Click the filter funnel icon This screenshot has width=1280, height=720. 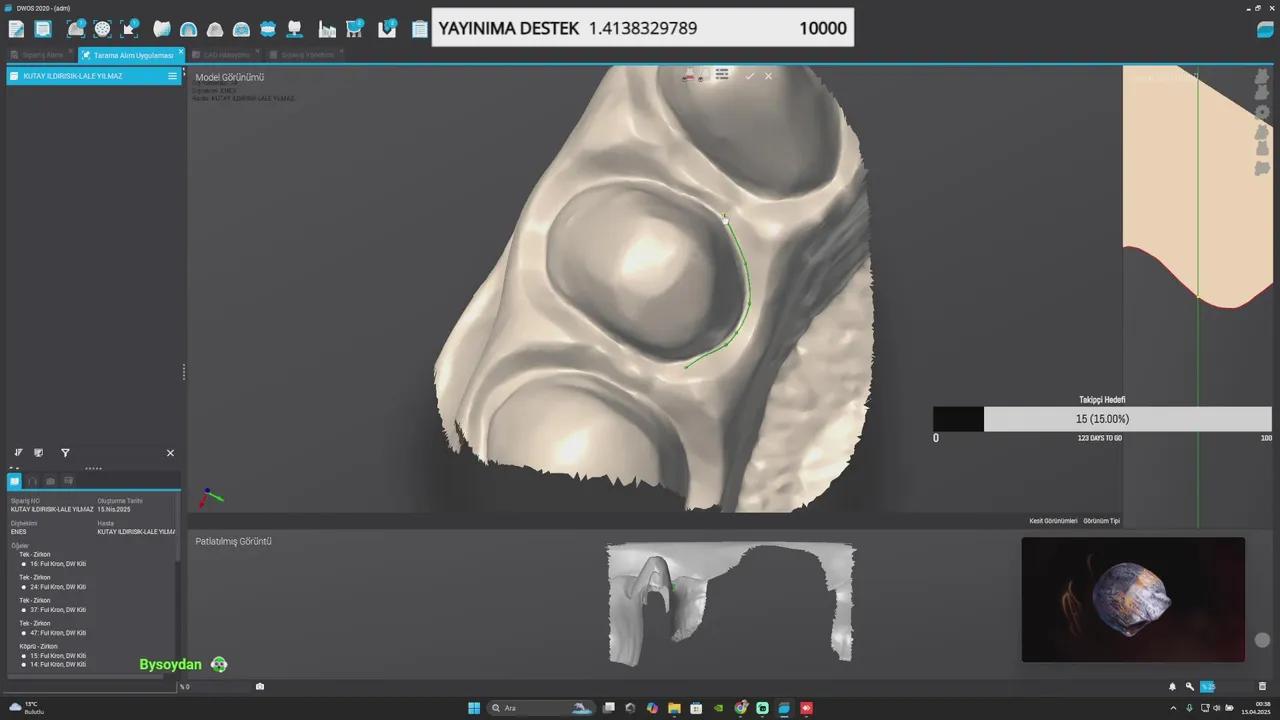click(65, 453)
